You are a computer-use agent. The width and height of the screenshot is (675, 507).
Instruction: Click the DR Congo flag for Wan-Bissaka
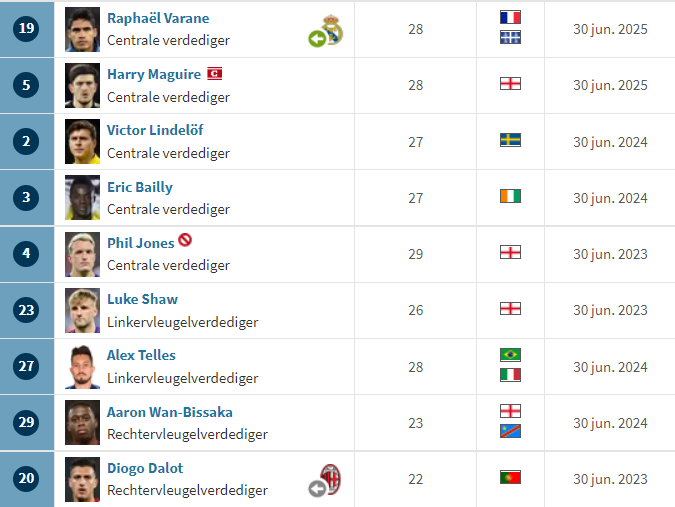(510, 431)
